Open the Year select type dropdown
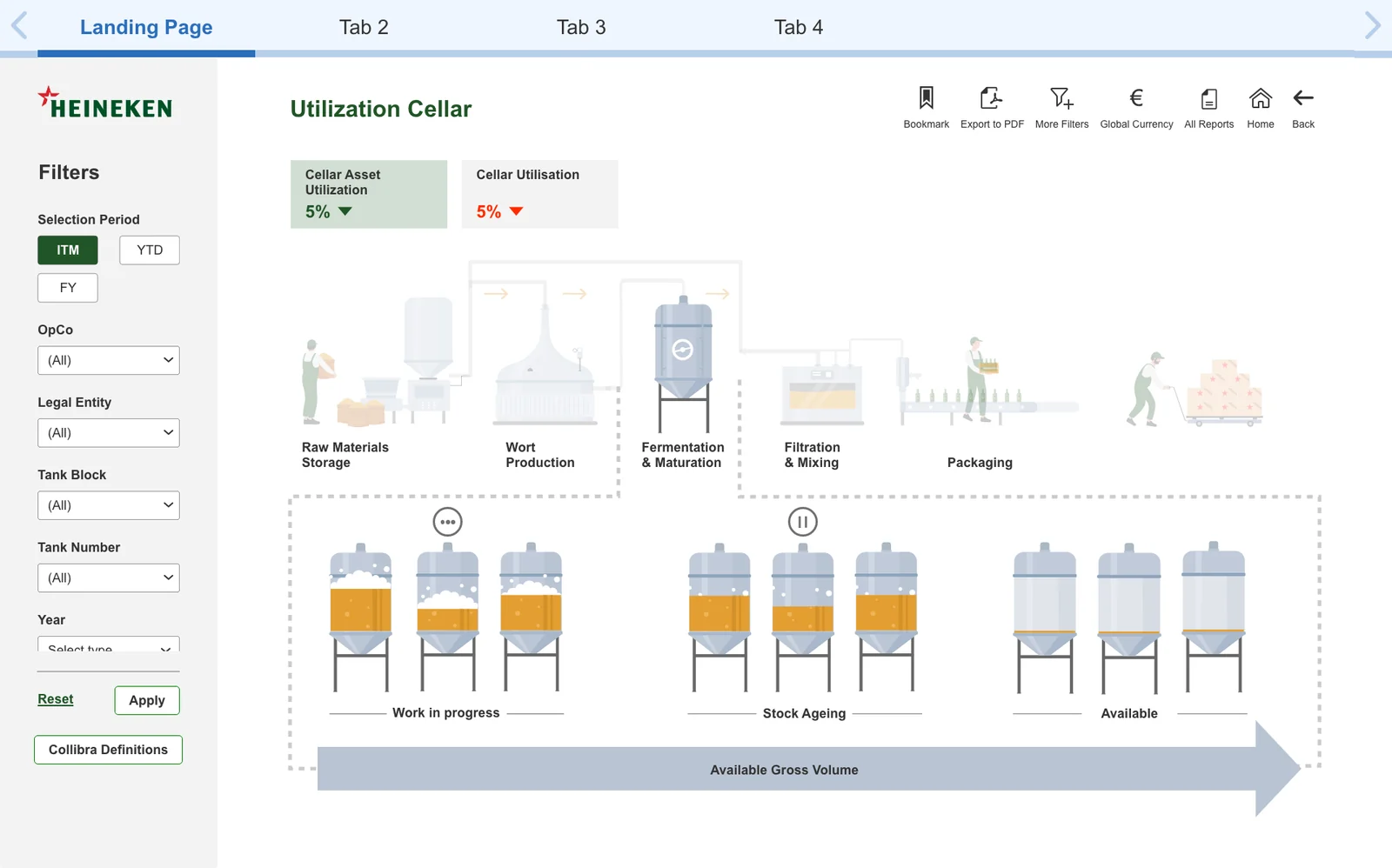Viewport: 1392px width, 868px height. point(109,644)
